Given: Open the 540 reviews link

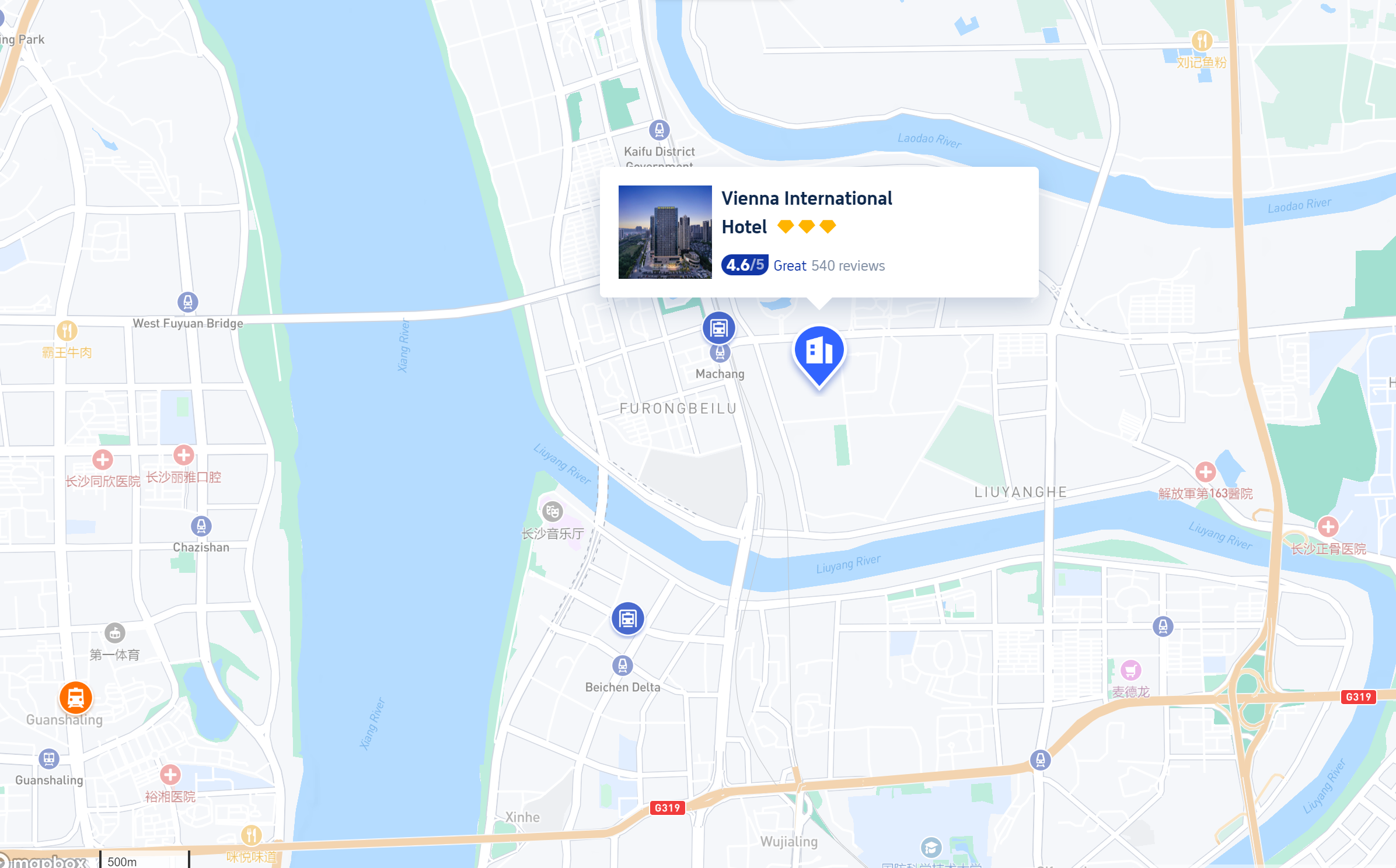Looking at the screenshot, I should coord(848,266).
